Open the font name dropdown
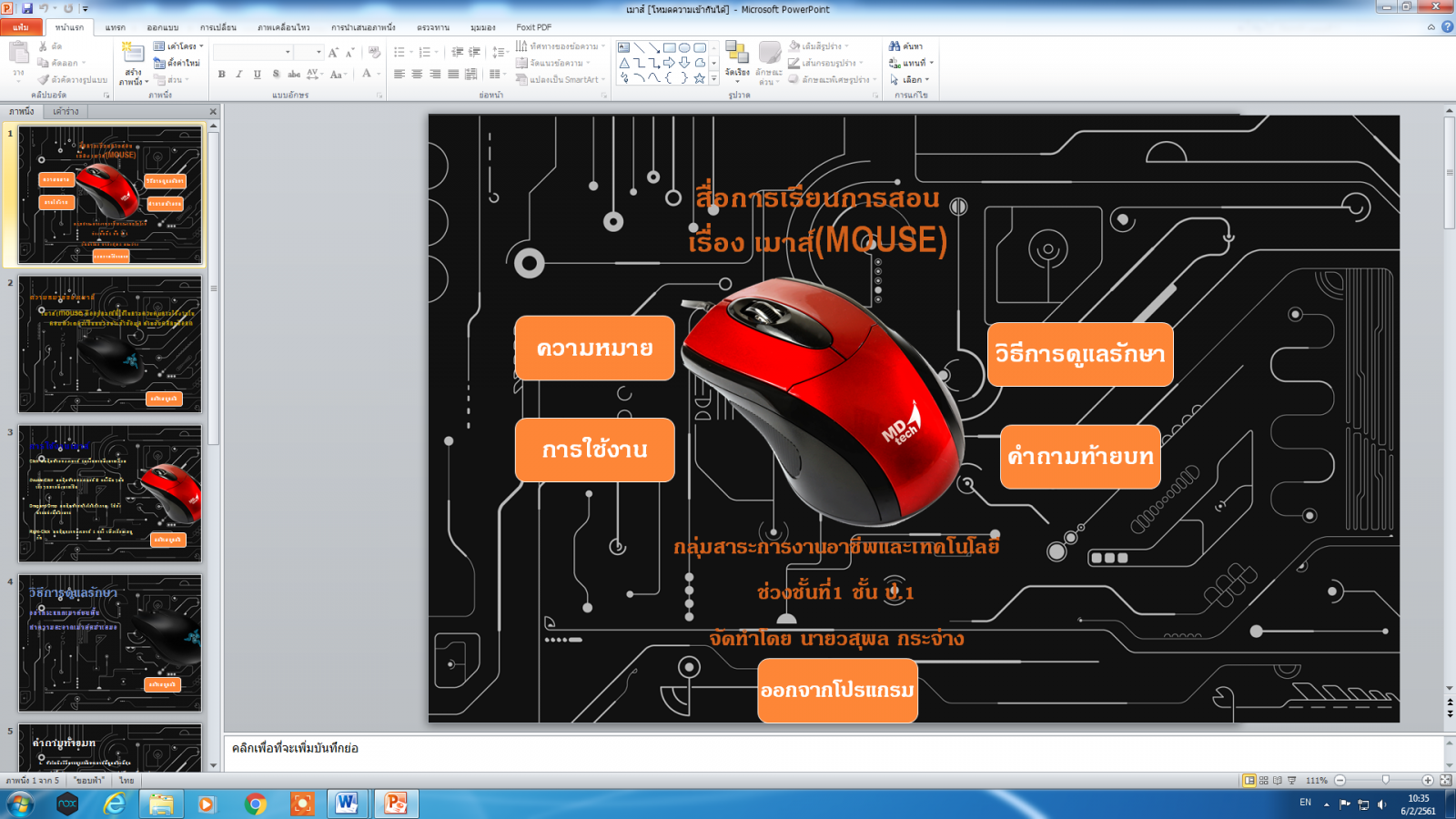Viewport: 1456px width, 819px height. click(x=288, y=53)
